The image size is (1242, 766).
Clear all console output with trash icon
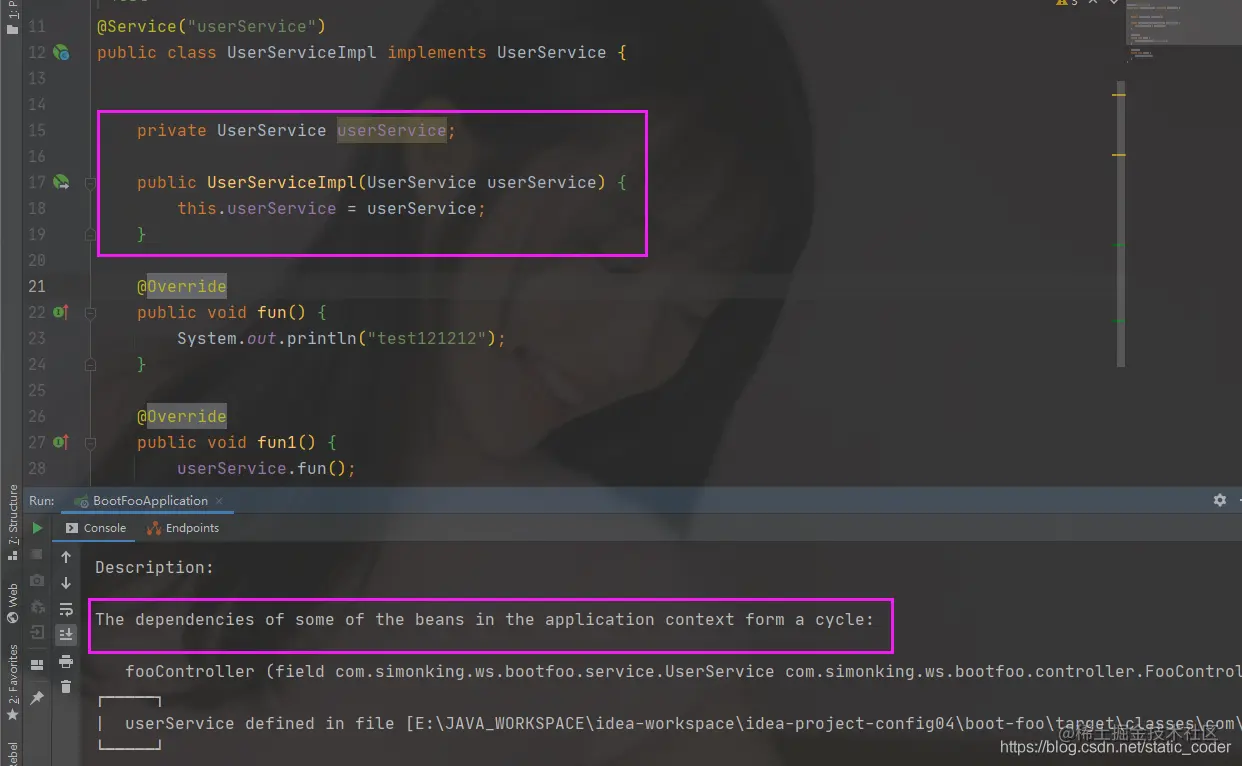[66, 687]
